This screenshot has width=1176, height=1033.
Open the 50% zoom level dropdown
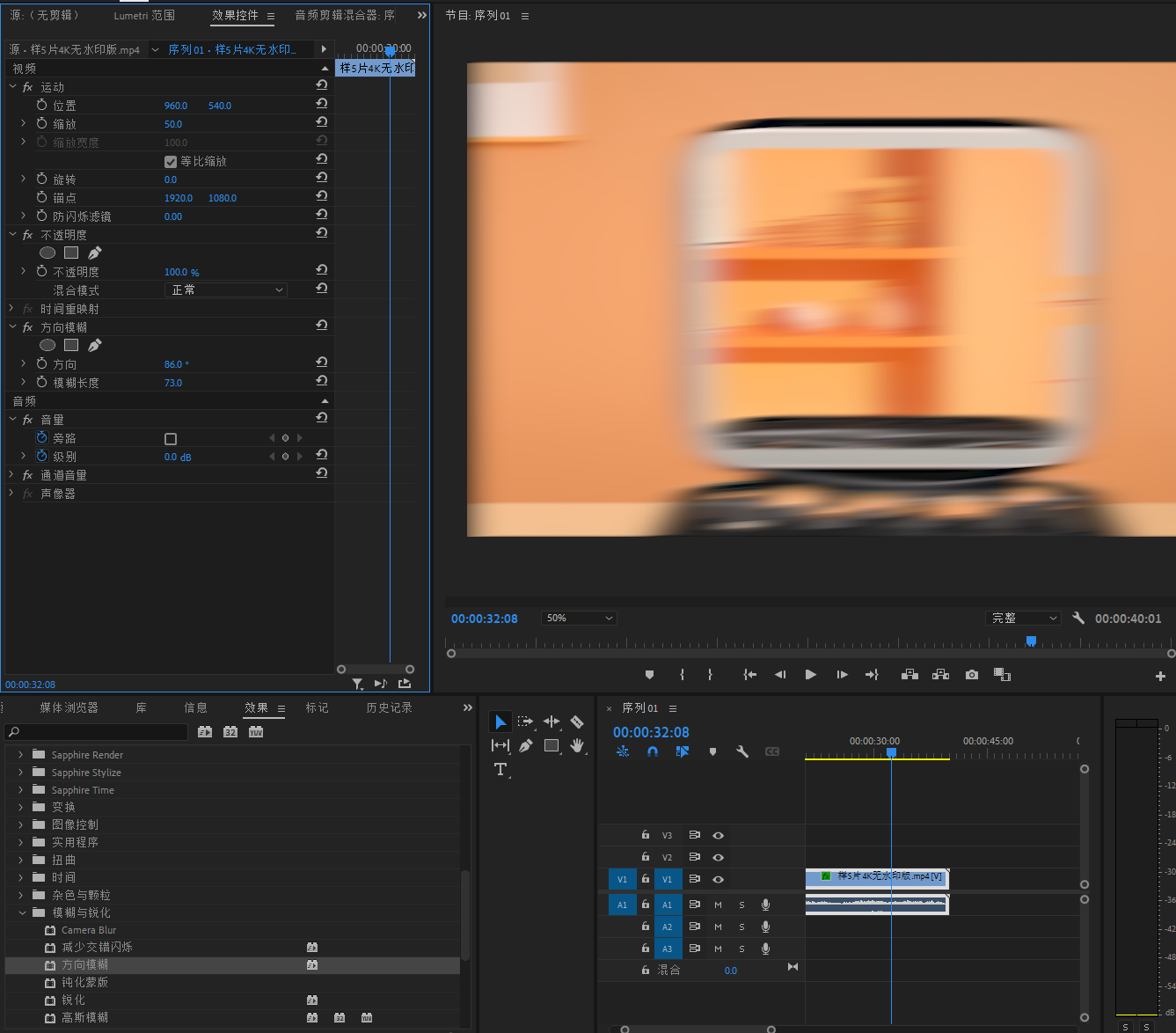[579, 618]
